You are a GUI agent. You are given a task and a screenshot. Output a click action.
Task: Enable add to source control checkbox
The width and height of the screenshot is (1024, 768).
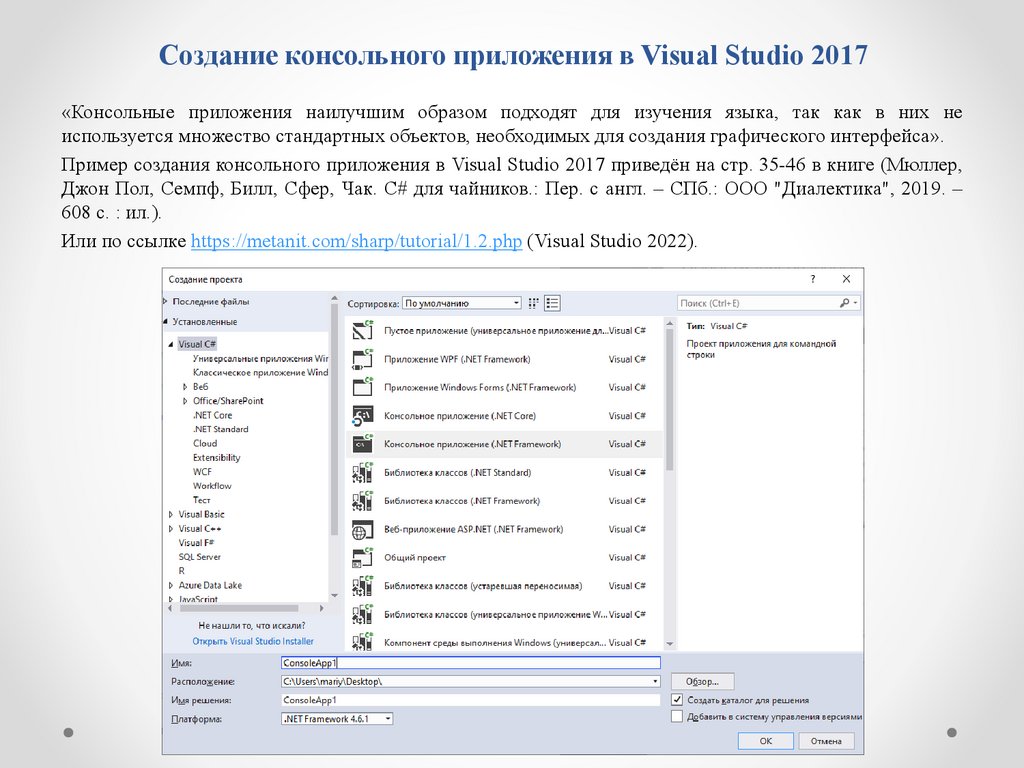tap(677, 717)
